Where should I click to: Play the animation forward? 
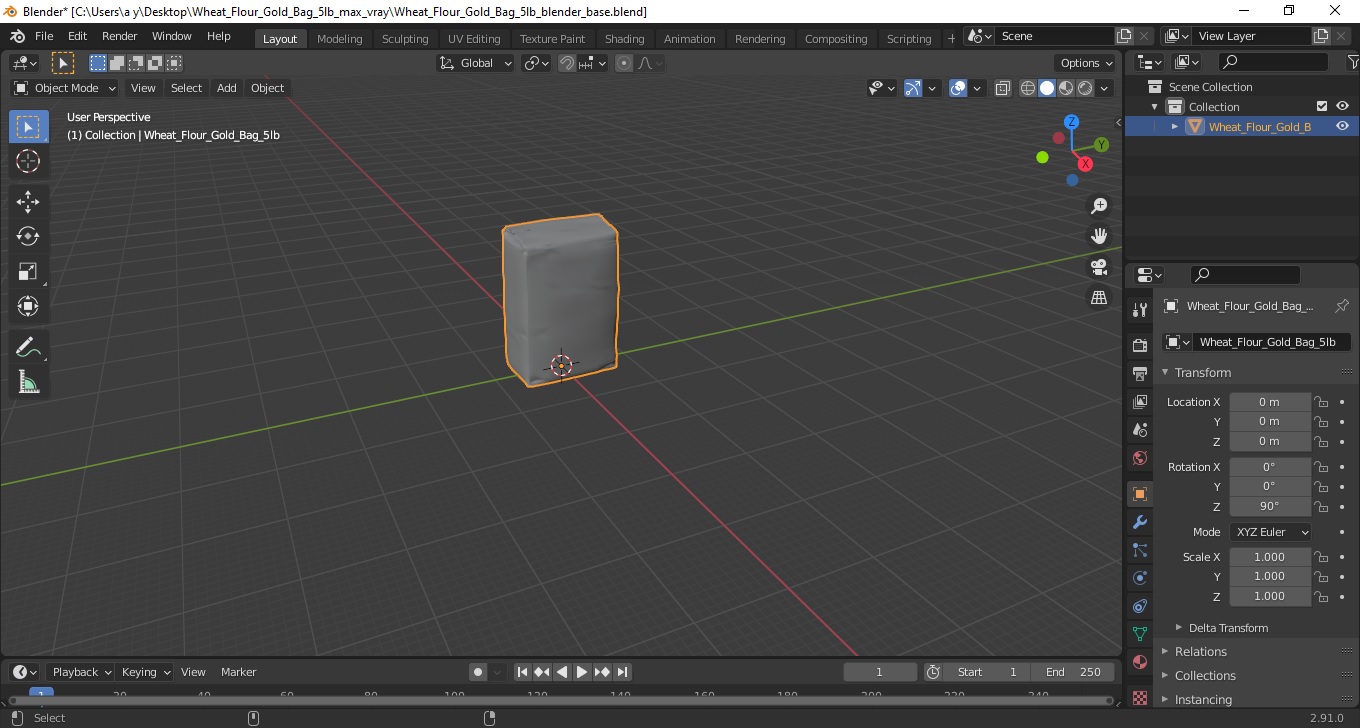click(582, 672)
